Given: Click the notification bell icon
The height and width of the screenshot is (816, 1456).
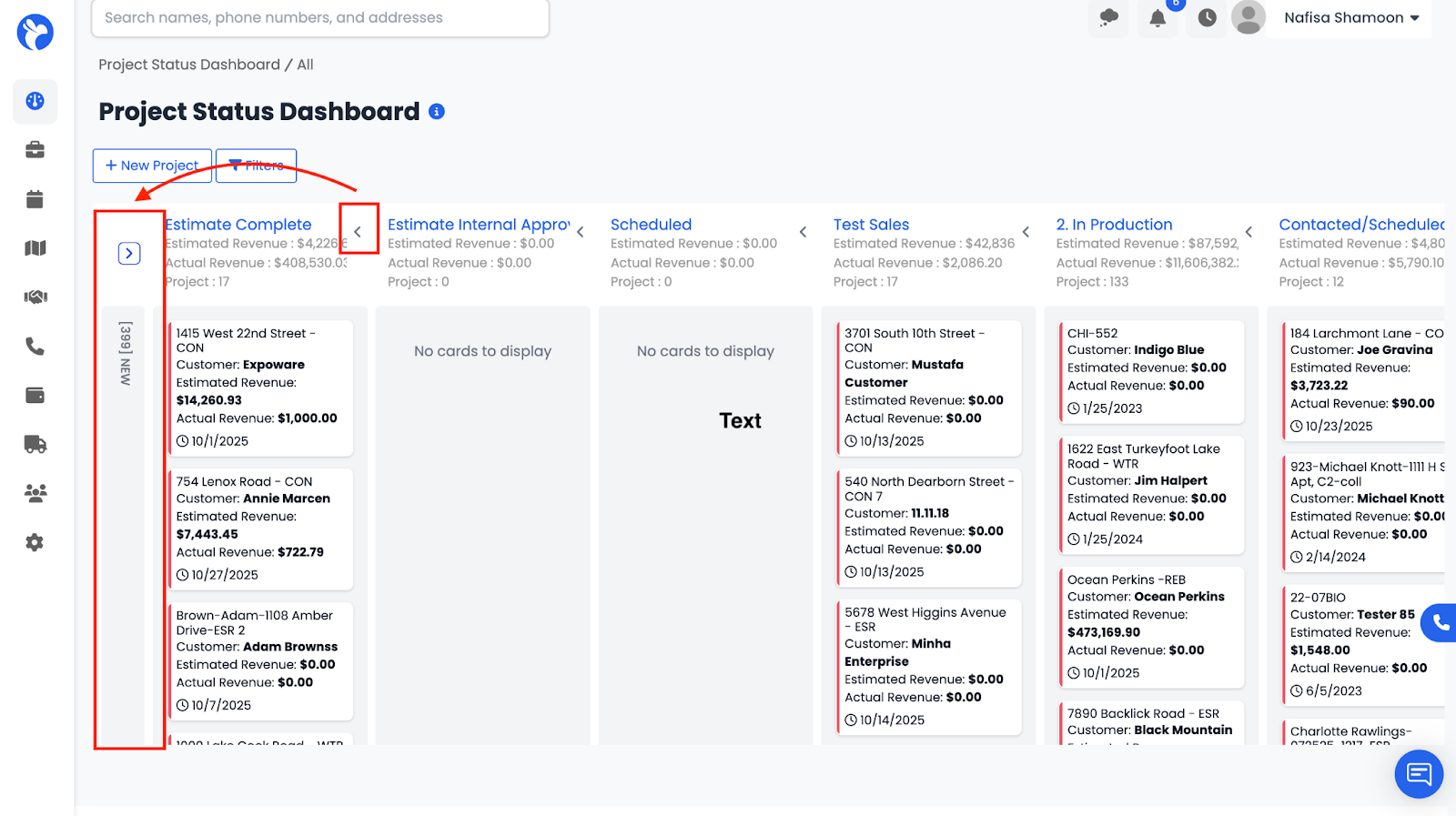Looking at the screenshot, I should click(x=1158, y=18).
